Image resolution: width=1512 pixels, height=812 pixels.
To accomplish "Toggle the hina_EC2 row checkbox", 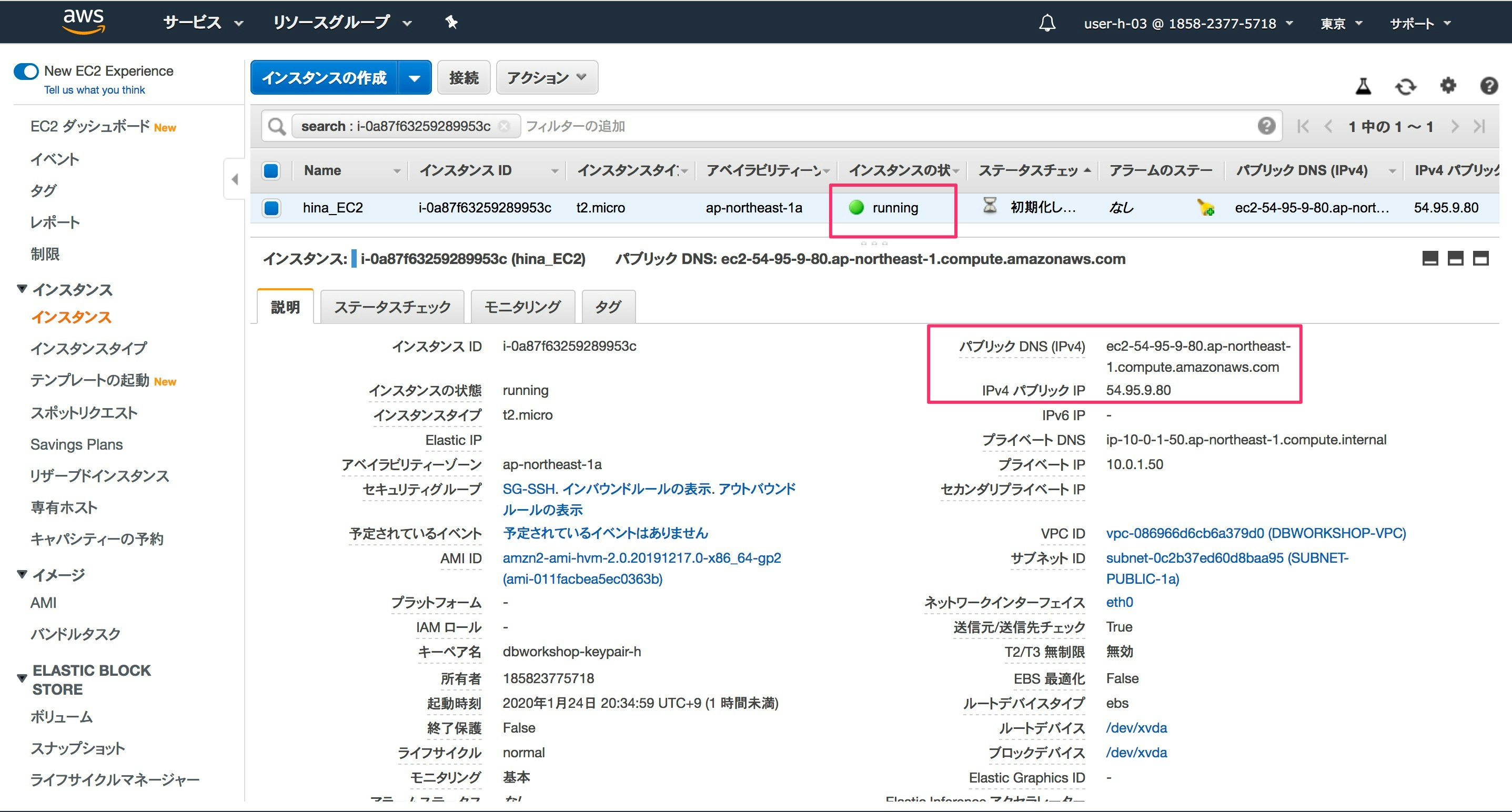I will coord(271,208).
